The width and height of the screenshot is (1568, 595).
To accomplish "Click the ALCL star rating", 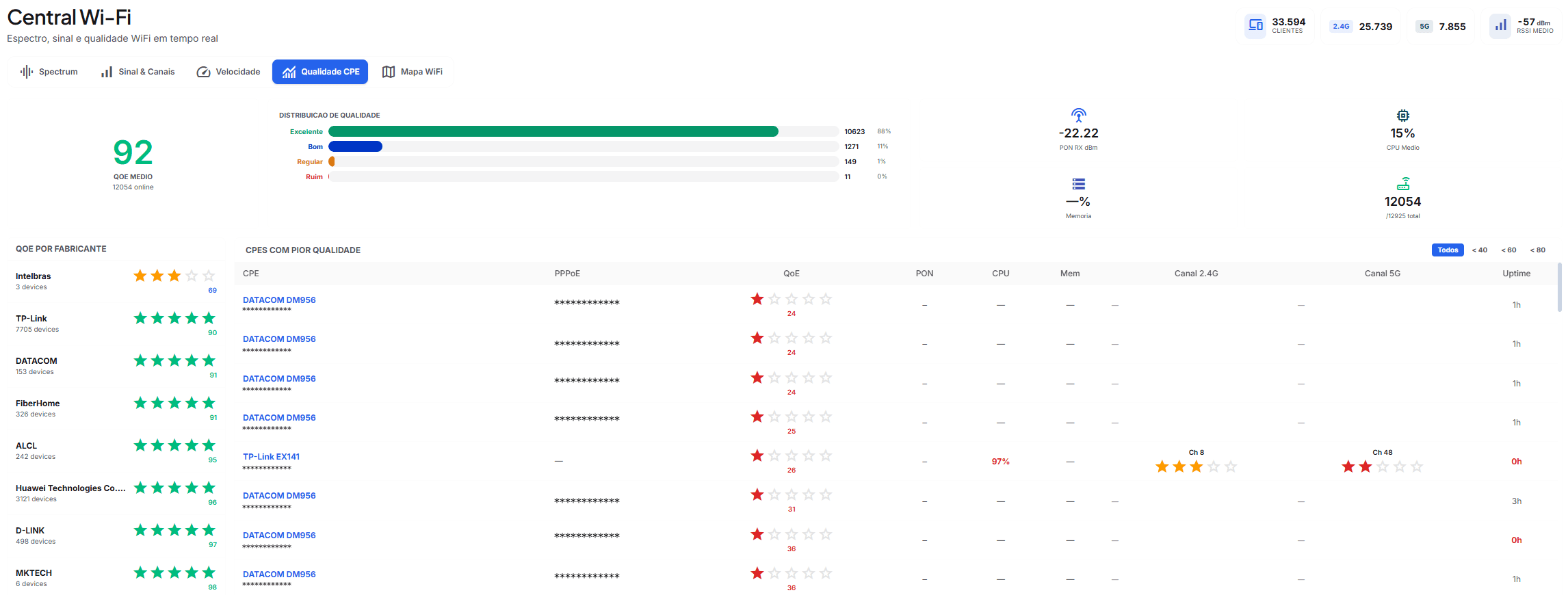I will 174,445.
